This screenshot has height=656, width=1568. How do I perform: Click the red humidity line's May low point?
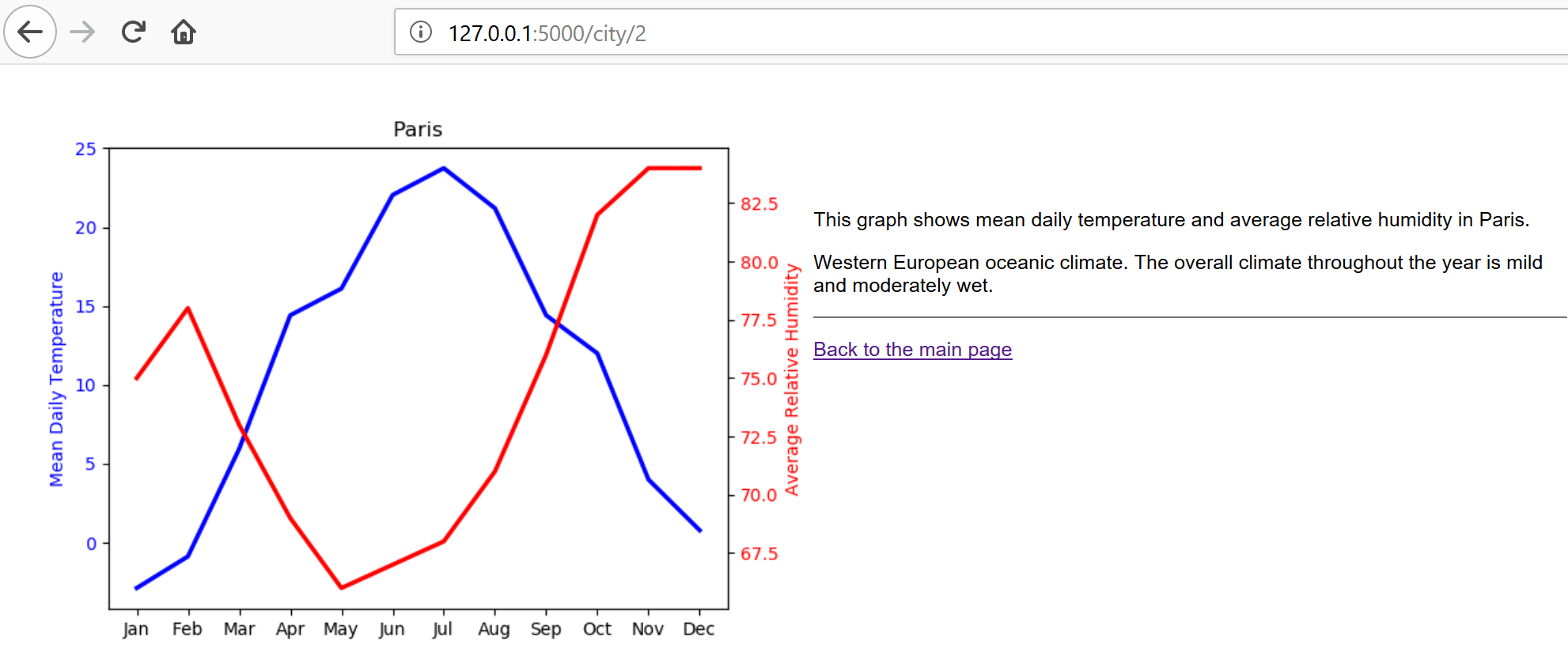[342, 587]
